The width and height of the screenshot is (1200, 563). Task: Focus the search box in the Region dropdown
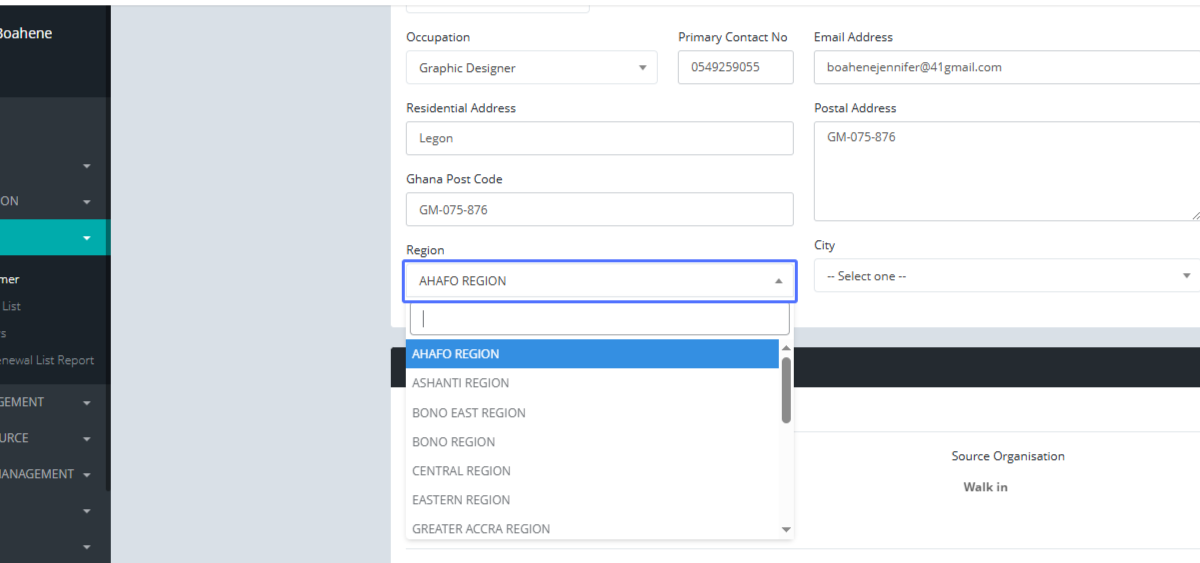599,319
